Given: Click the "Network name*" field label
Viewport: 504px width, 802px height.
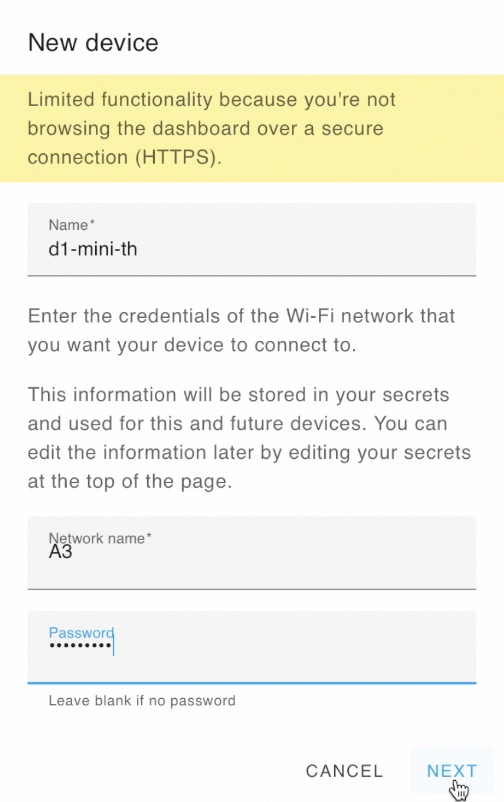Looking at the screenshot, I should (100, 538).
